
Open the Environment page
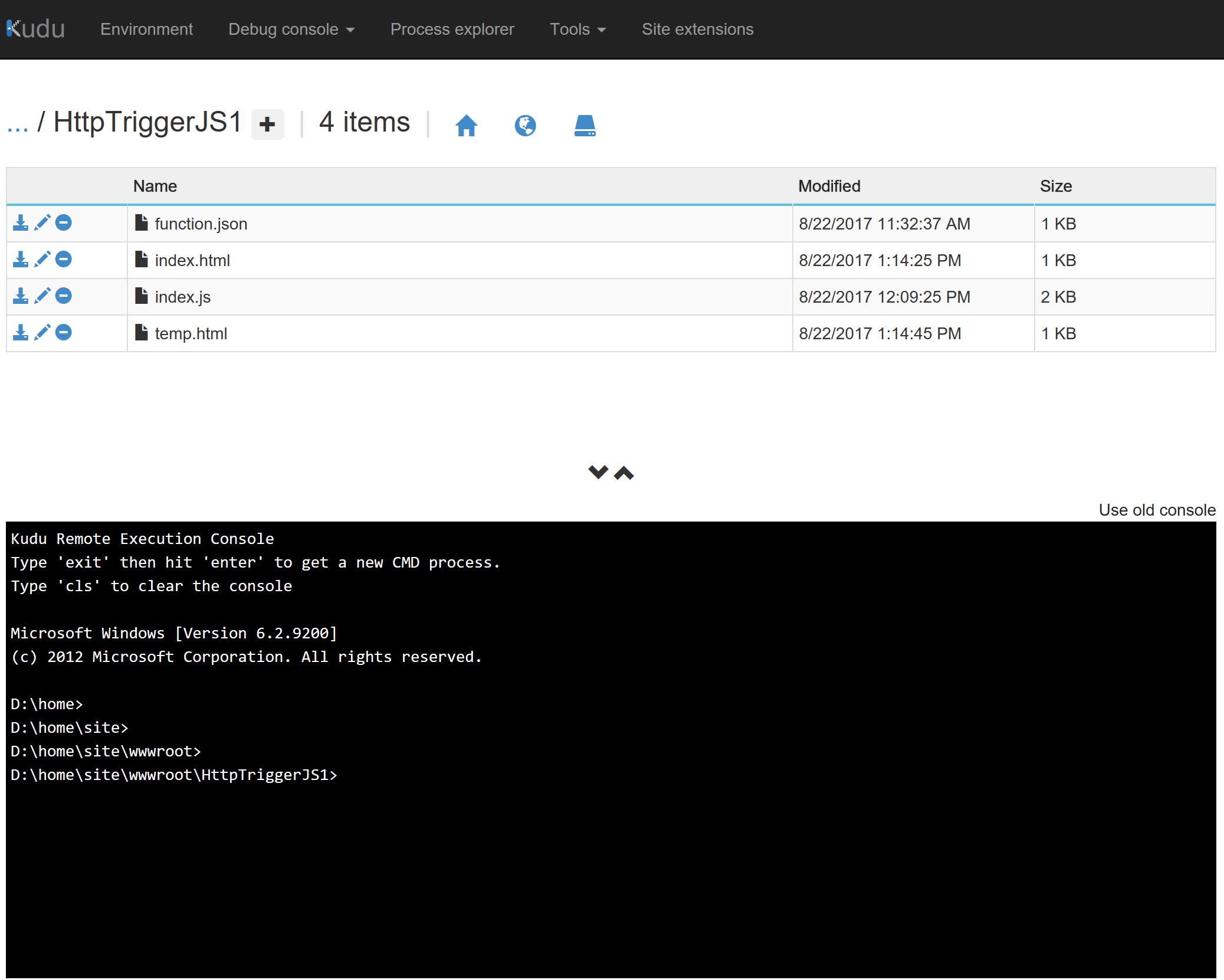(146, 29)
